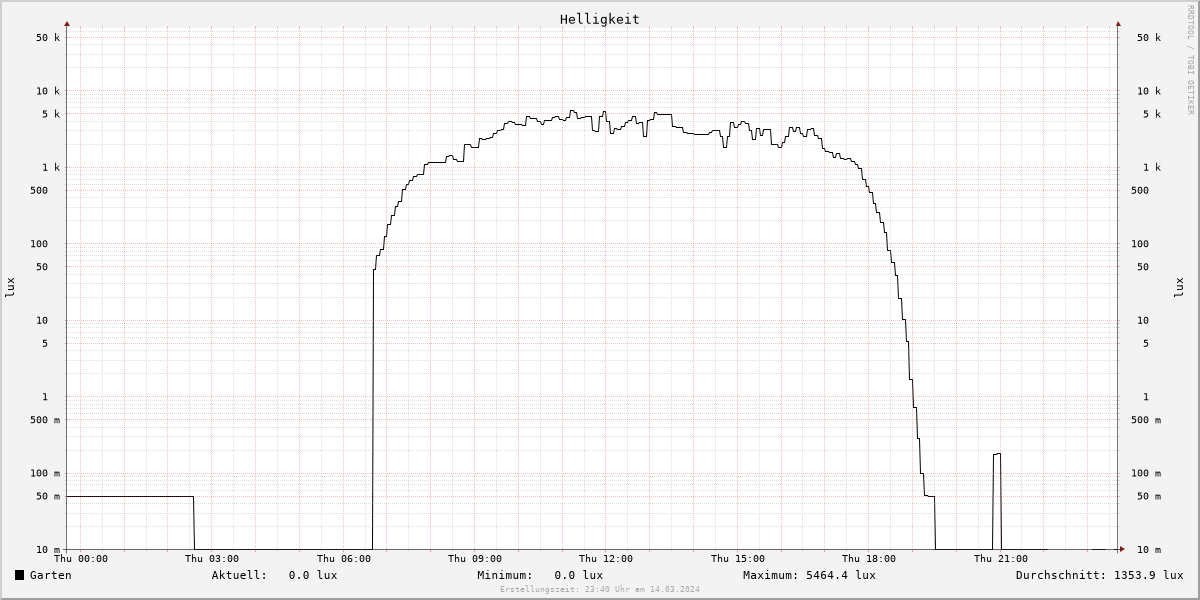
Task: Click the left axis 500 m label
Action: (45, 420)
